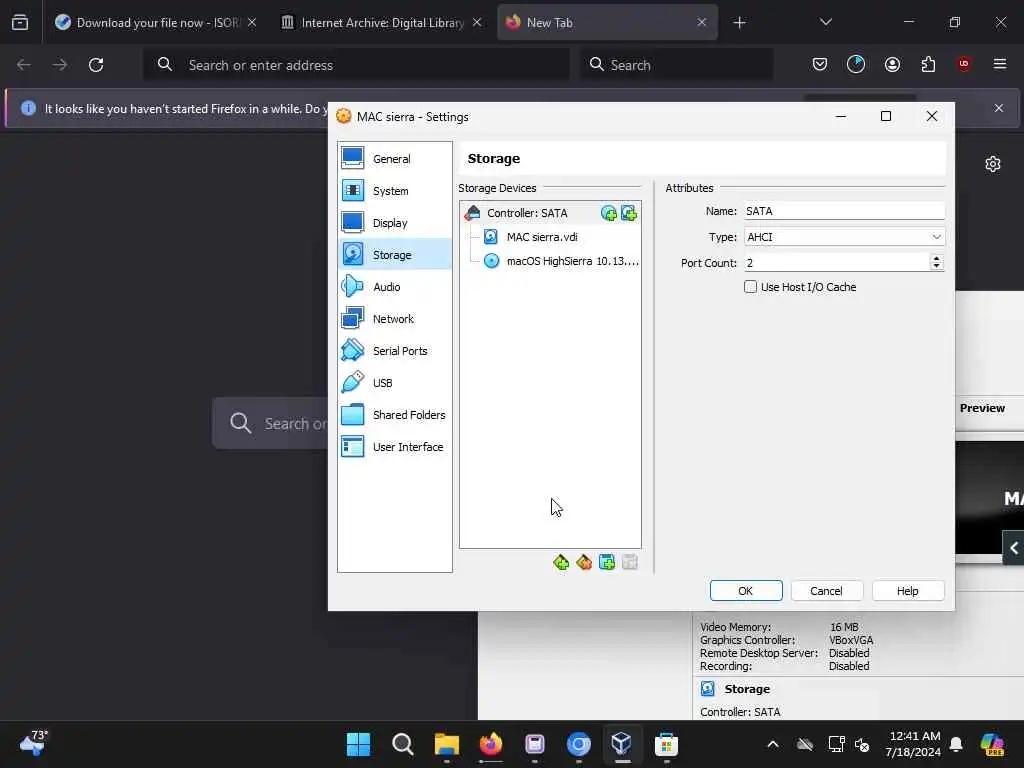Click Port Count spinner arrows
This screenshot has height=768, width=1024.
936,263
